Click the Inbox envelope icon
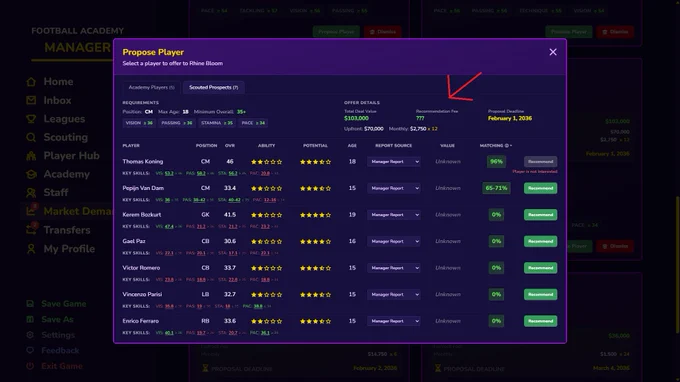This screenshot has width=680, height=382. click(31, 100)
